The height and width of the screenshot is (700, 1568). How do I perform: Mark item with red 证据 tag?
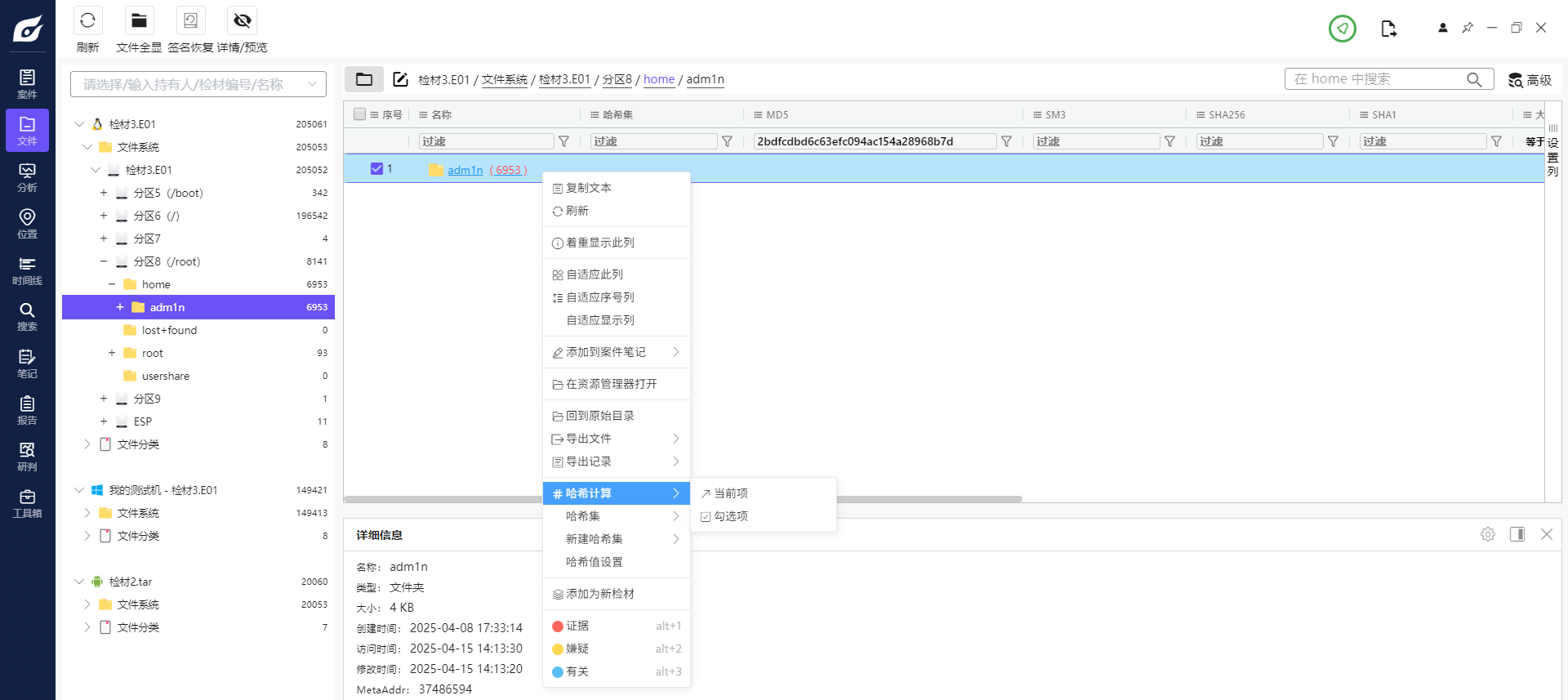pos(577,626)
